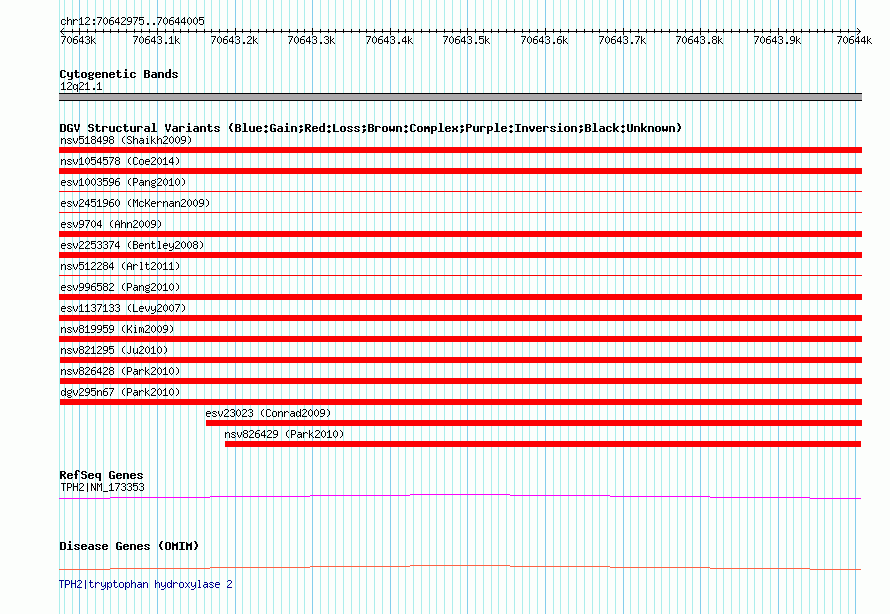
Task: Select the esv23023 (Conrad2009) label
Action: click(x=268, y=413)
